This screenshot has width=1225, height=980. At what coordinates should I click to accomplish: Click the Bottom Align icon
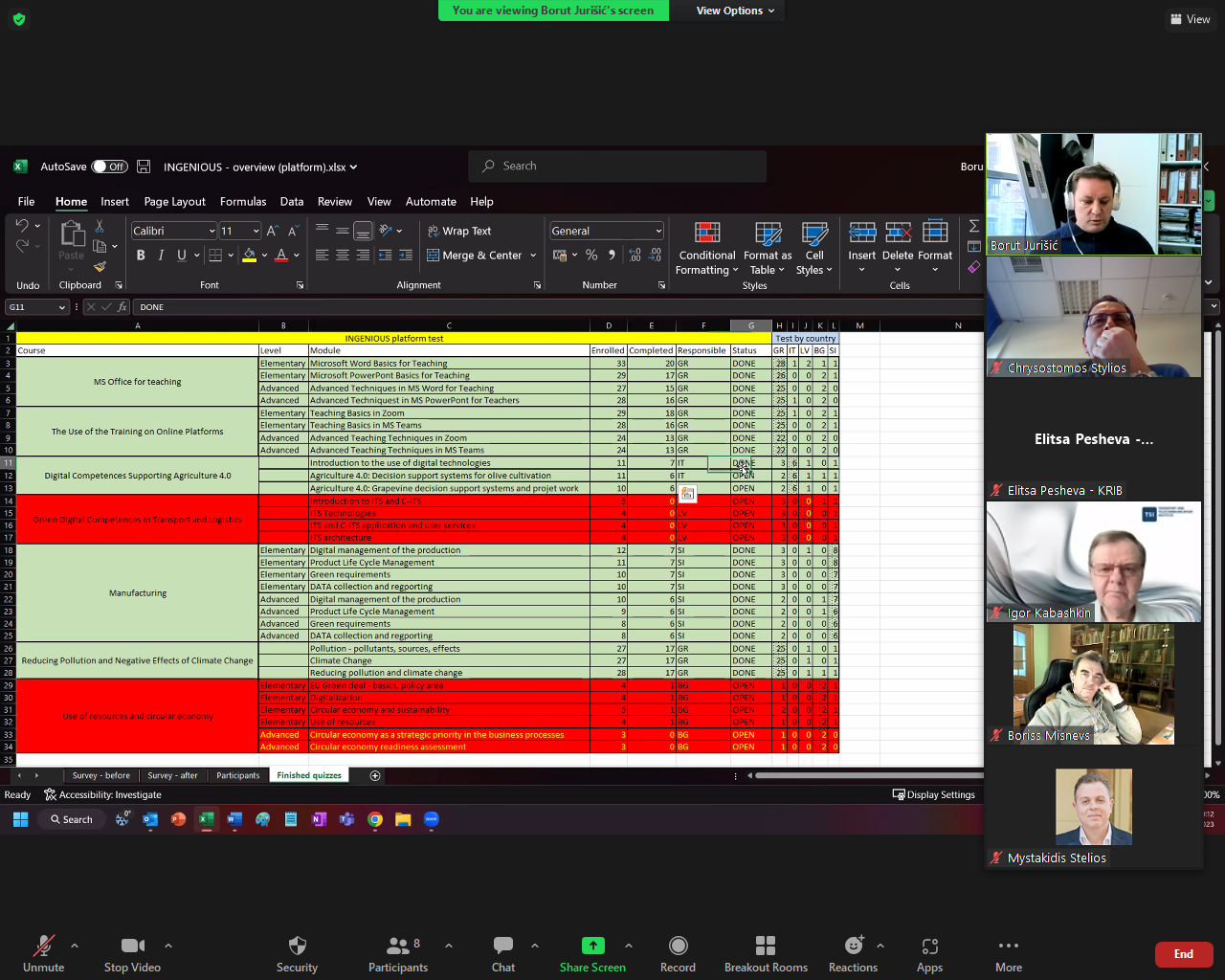coord(363,231)
